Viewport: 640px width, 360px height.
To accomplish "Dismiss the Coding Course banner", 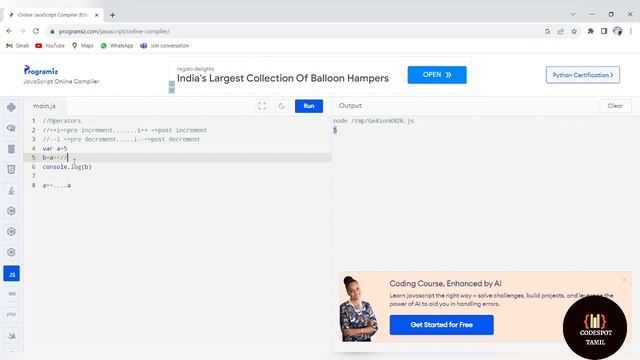I will click(624, 280).
